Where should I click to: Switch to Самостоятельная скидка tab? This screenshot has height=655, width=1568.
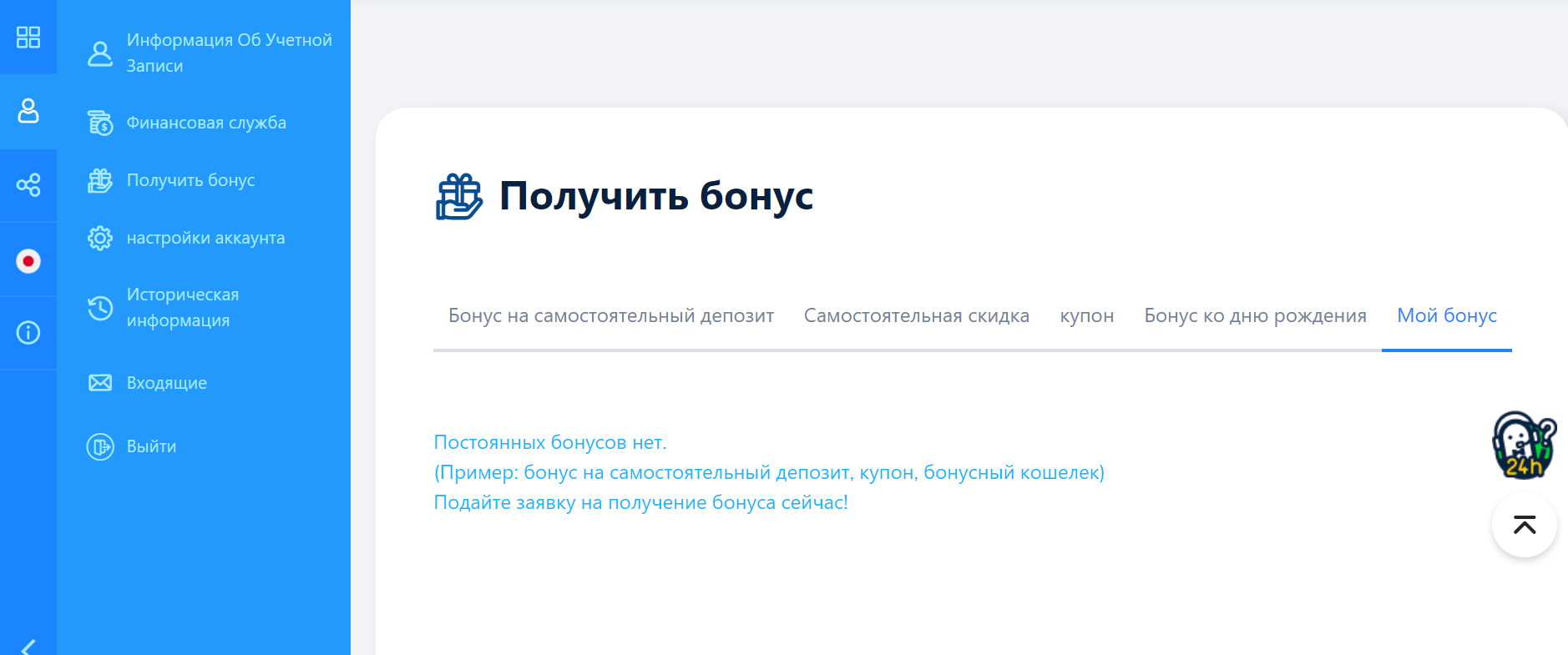917,315
